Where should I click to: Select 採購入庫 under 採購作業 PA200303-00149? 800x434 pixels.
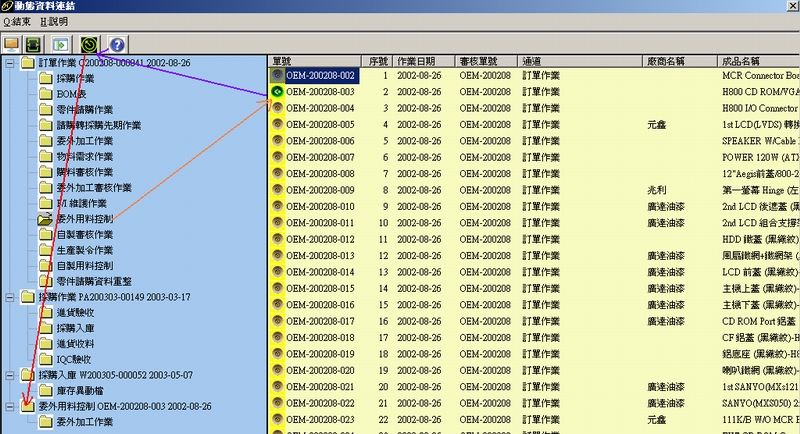pyautogui.click(x=75, y=328)
